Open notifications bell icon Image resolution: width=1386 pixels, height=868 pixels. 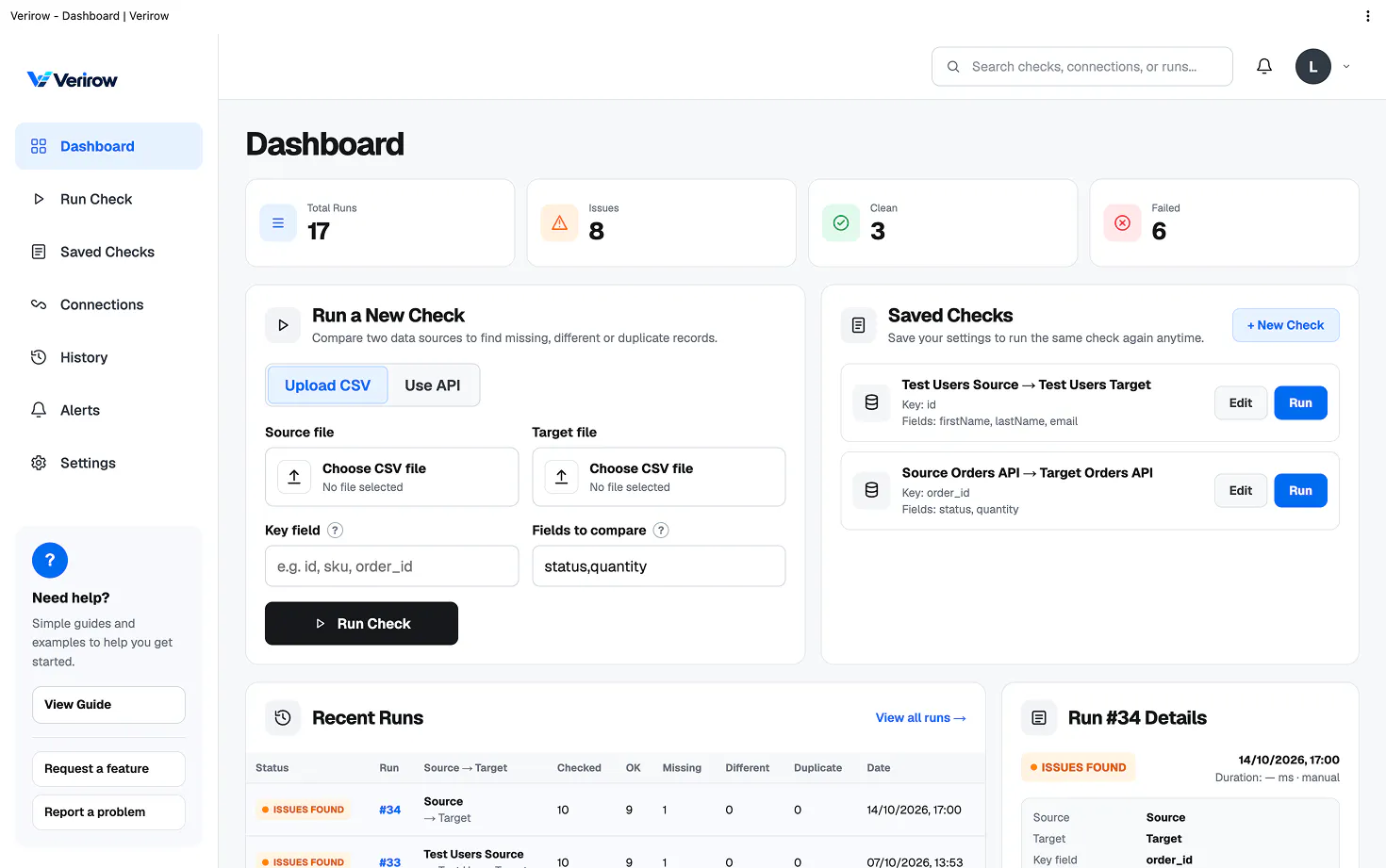tap(1264, 66)
